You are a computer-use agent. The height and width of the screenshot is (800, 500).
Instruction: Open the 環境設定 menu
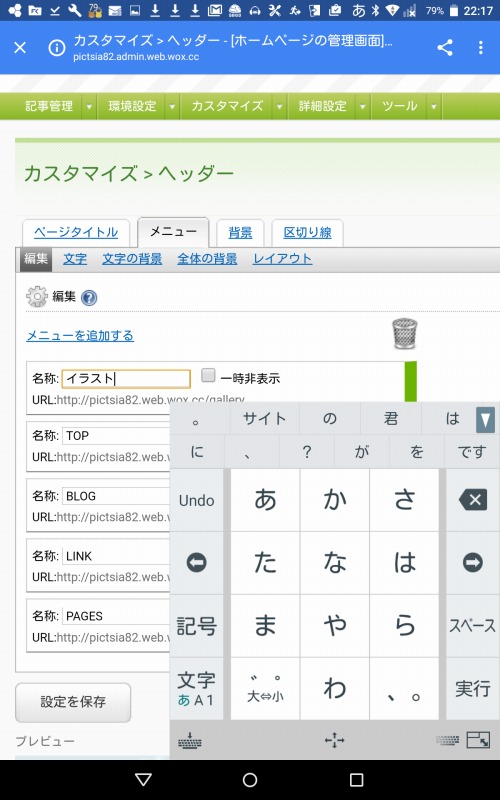click(132, 106)
